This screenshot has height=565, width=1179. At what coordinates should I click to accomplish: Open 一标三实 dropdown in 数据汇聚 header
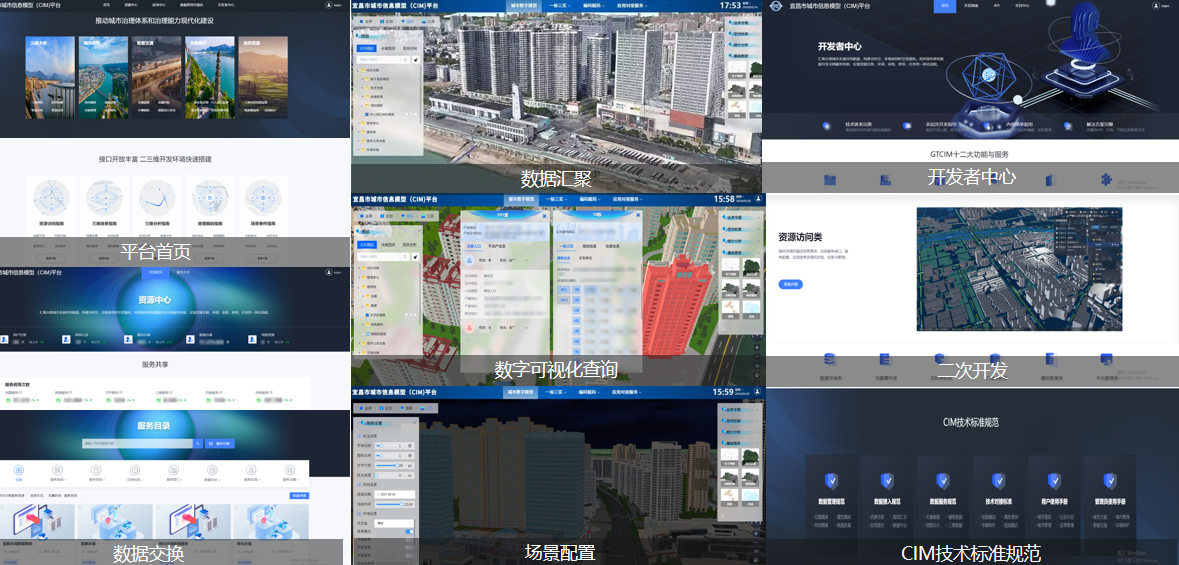point(559,5)
